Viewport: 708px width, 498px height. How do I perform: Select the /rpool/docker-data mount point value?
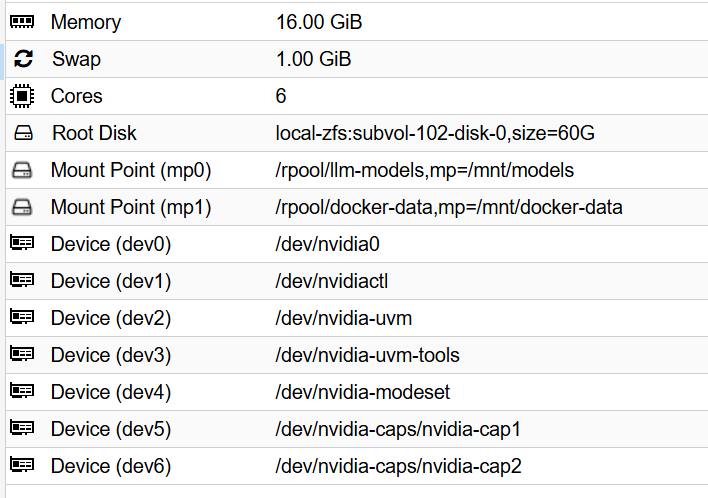pyautogui.click(x=449, y=207)
